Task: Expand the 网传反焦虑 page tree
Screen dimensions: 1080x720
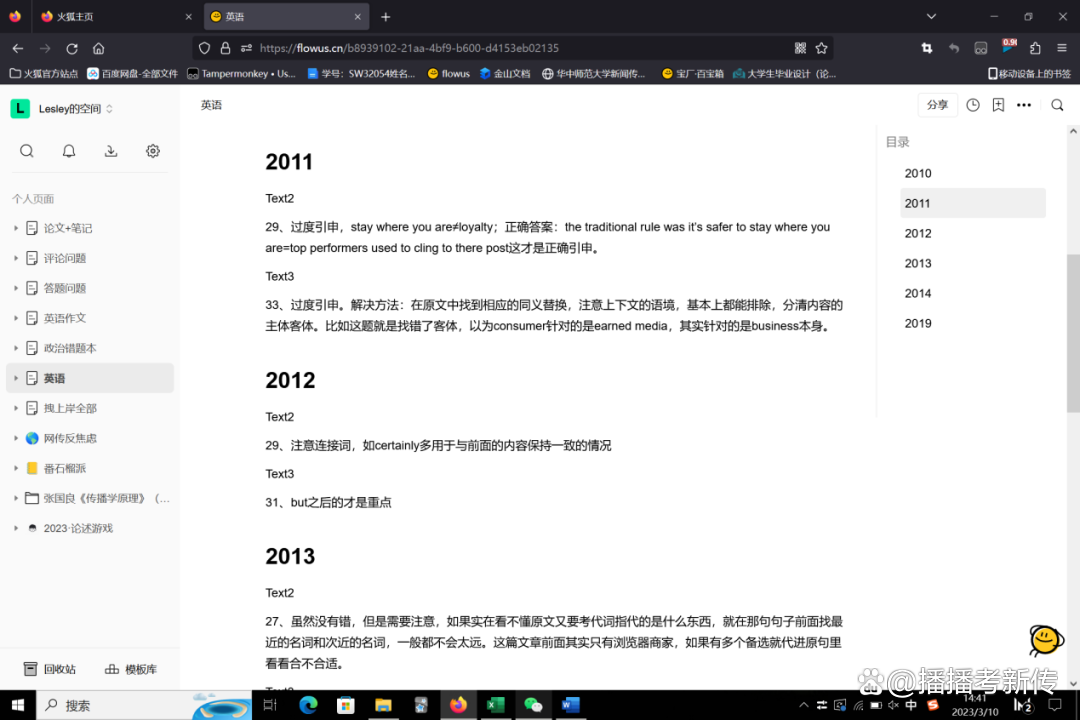Action: tap(16, 438)
